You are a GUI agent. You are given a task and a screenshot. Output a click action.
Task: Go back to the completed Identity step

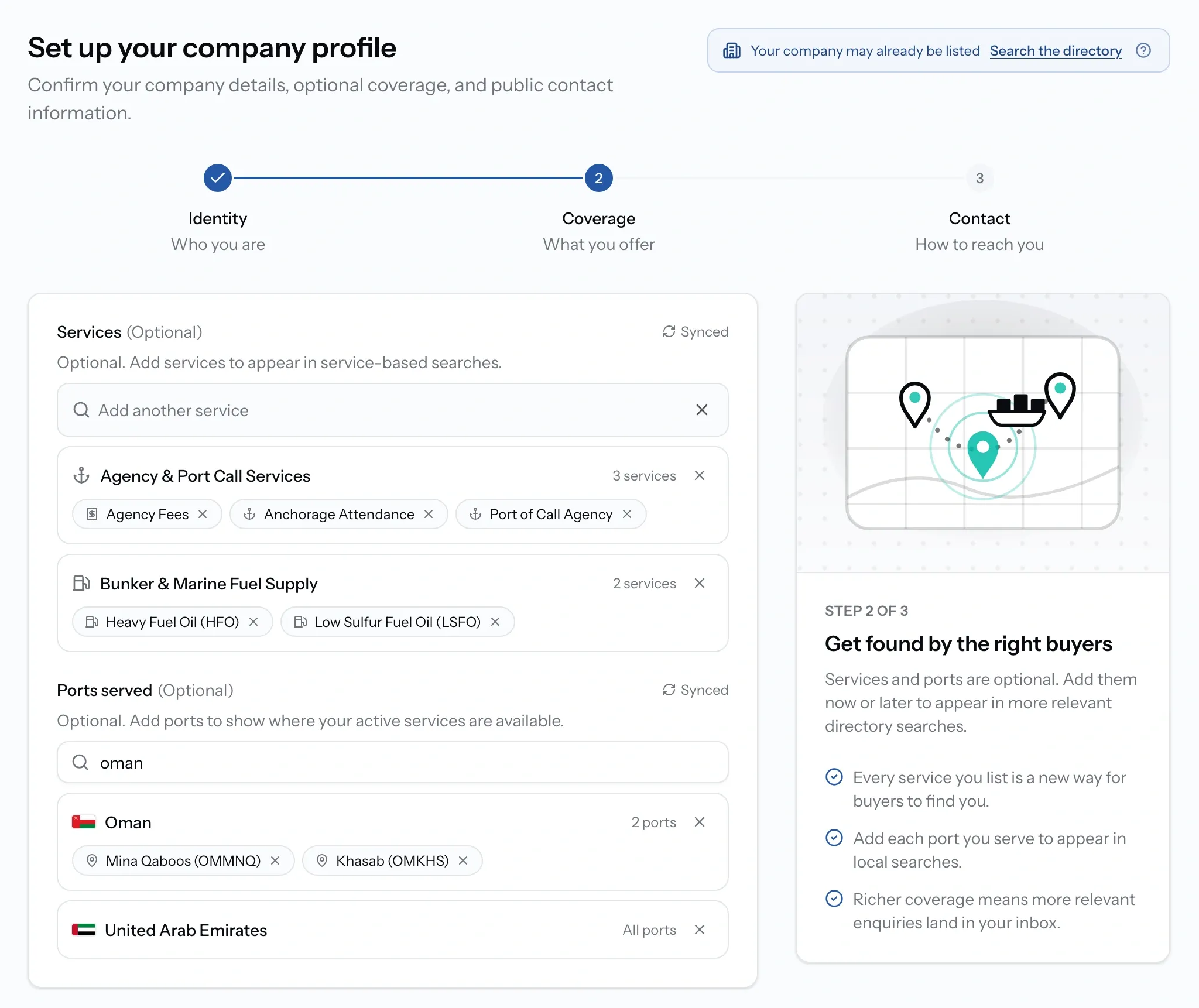[x=218, y=178]
